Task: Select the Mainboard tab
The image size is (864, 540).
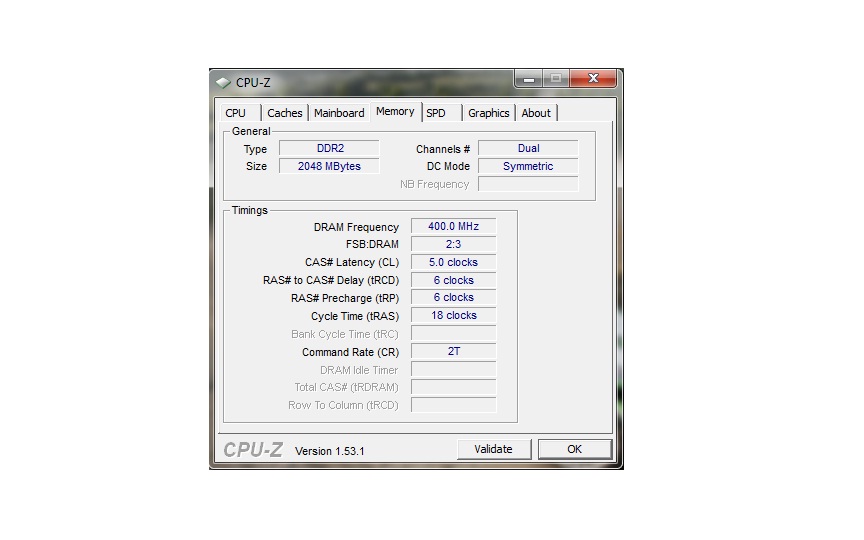Action: pyautogui.click(x=339, y=113)
